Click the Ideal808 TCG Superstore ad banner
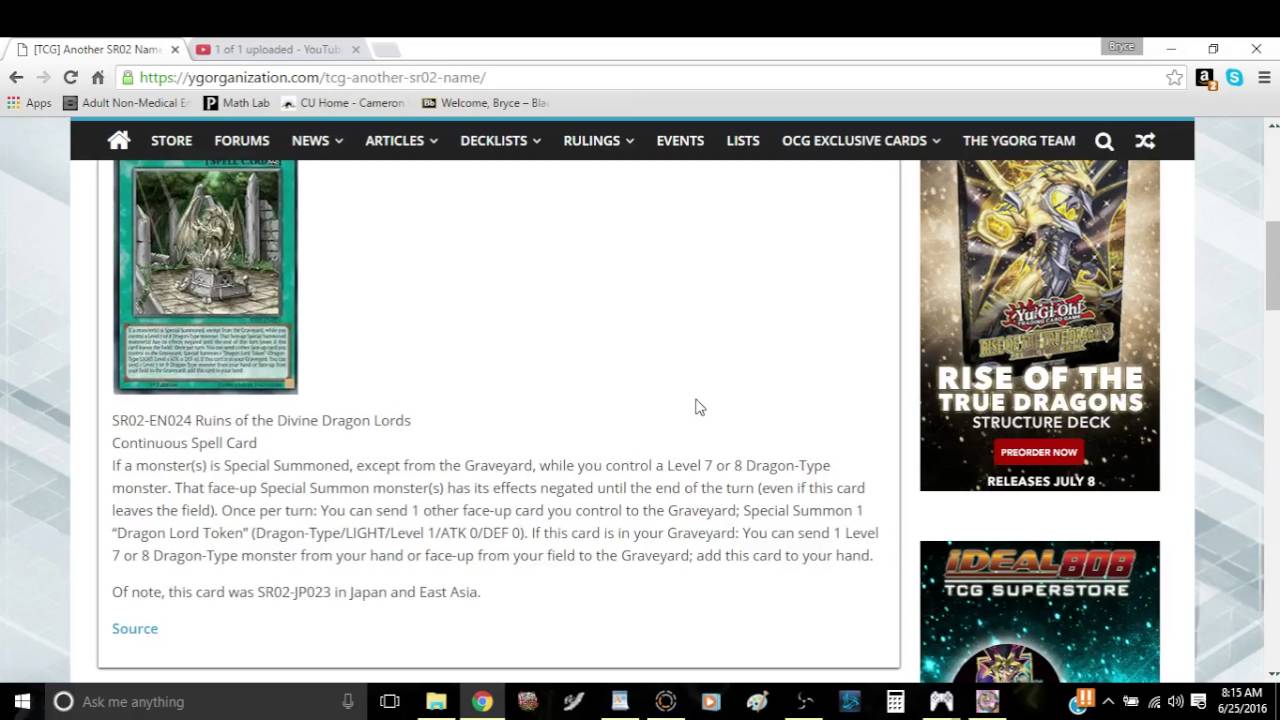This screenshot has height=720, width=1280. (1040, 611)
